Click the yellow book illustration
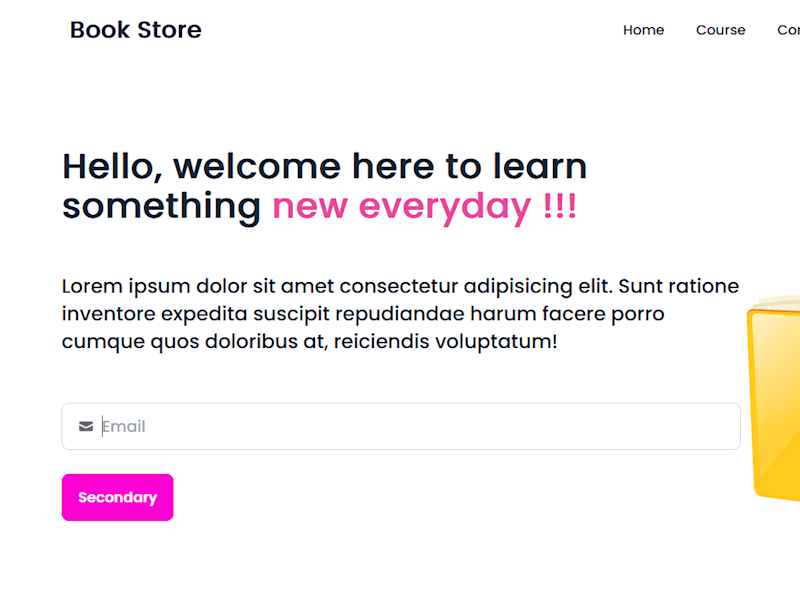This screenshot has width=800, height=600. [x=773, y=399]
